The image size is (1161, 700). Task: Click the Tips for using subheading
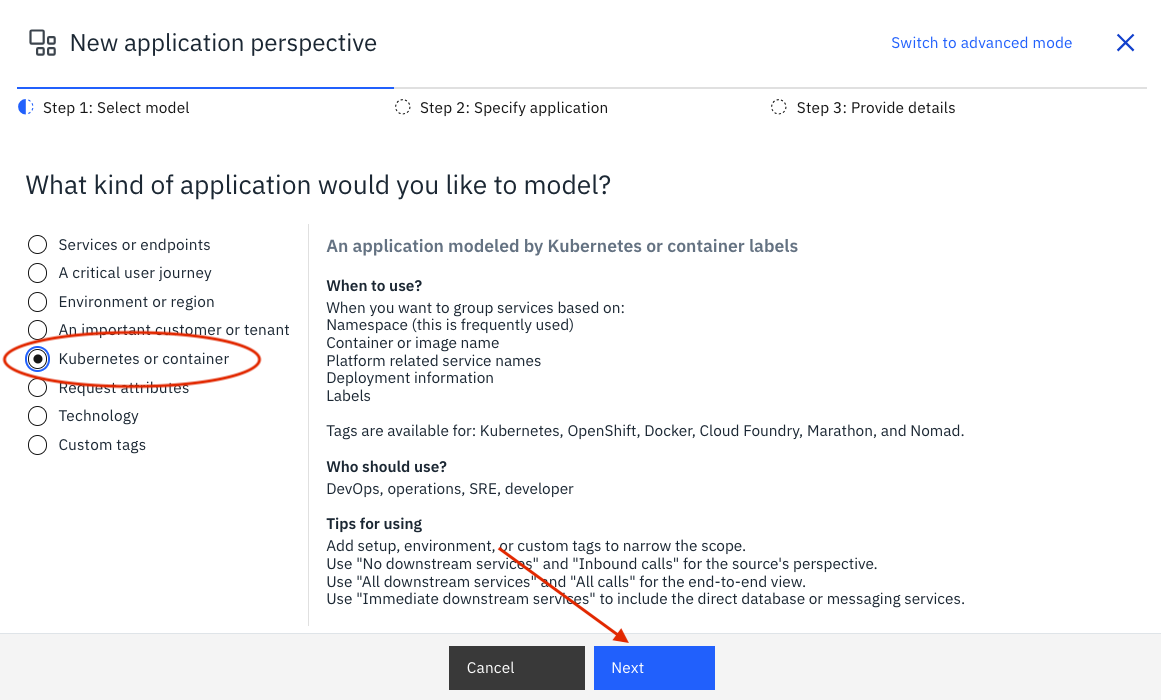click(374, 524)
